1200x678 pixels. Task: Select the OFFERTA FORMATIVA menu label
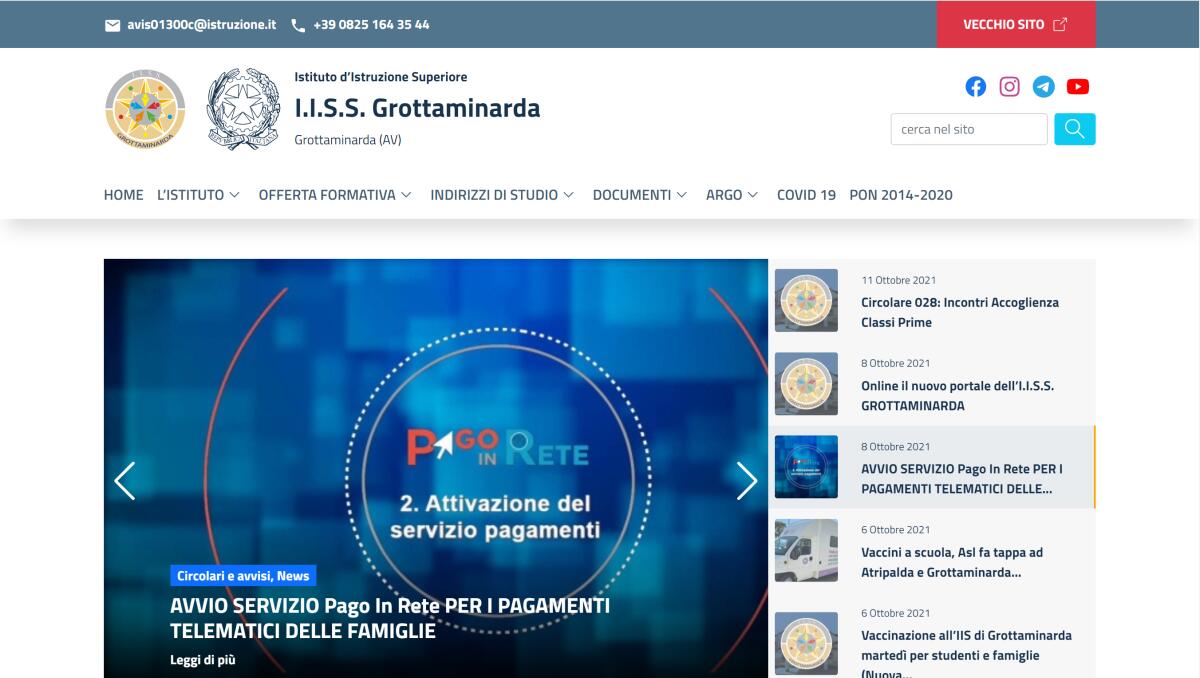(x=327, y=195)
